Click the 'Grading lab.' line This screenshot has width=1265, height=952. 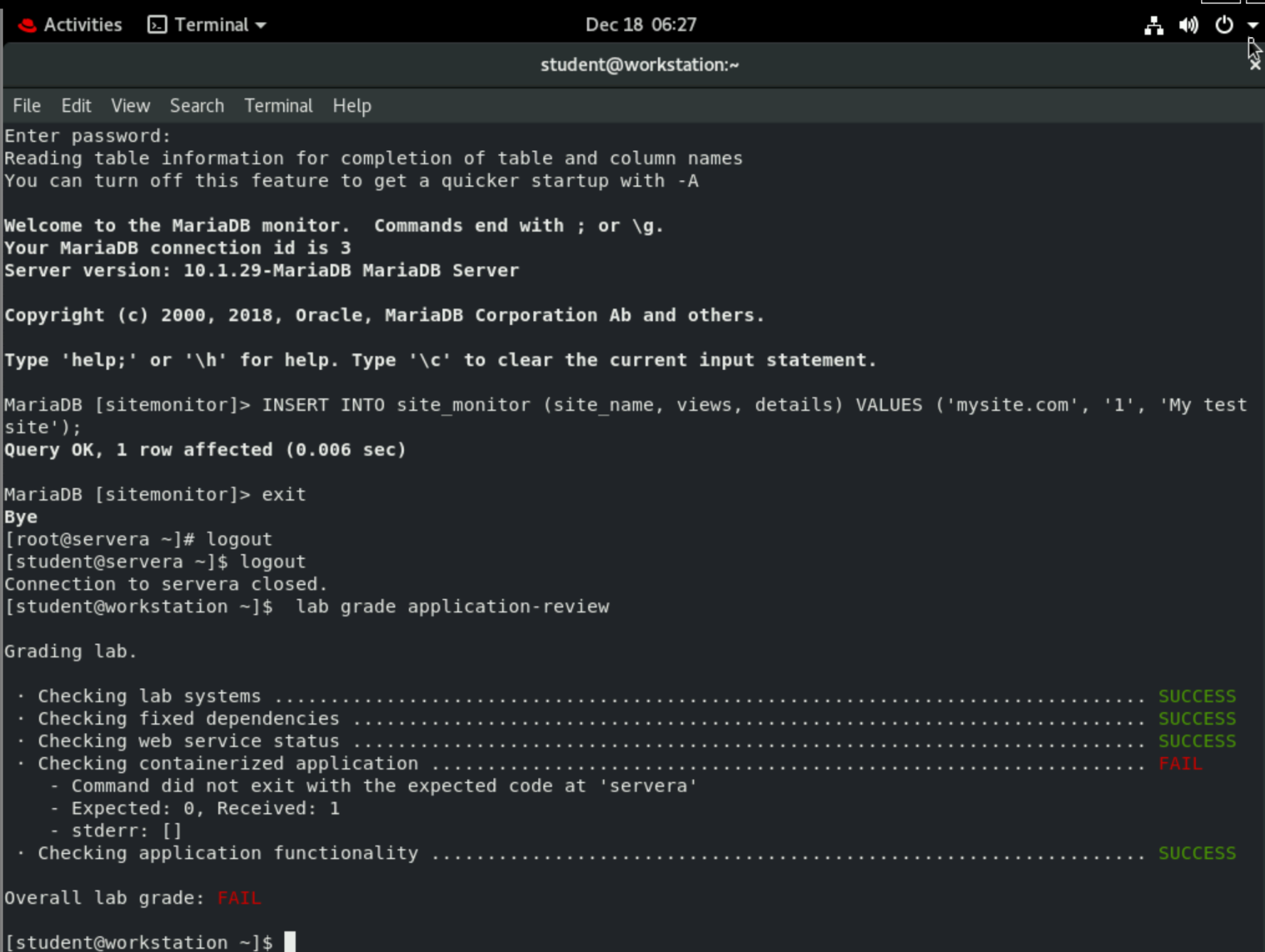pyautogui.click(x=70, y=652)
